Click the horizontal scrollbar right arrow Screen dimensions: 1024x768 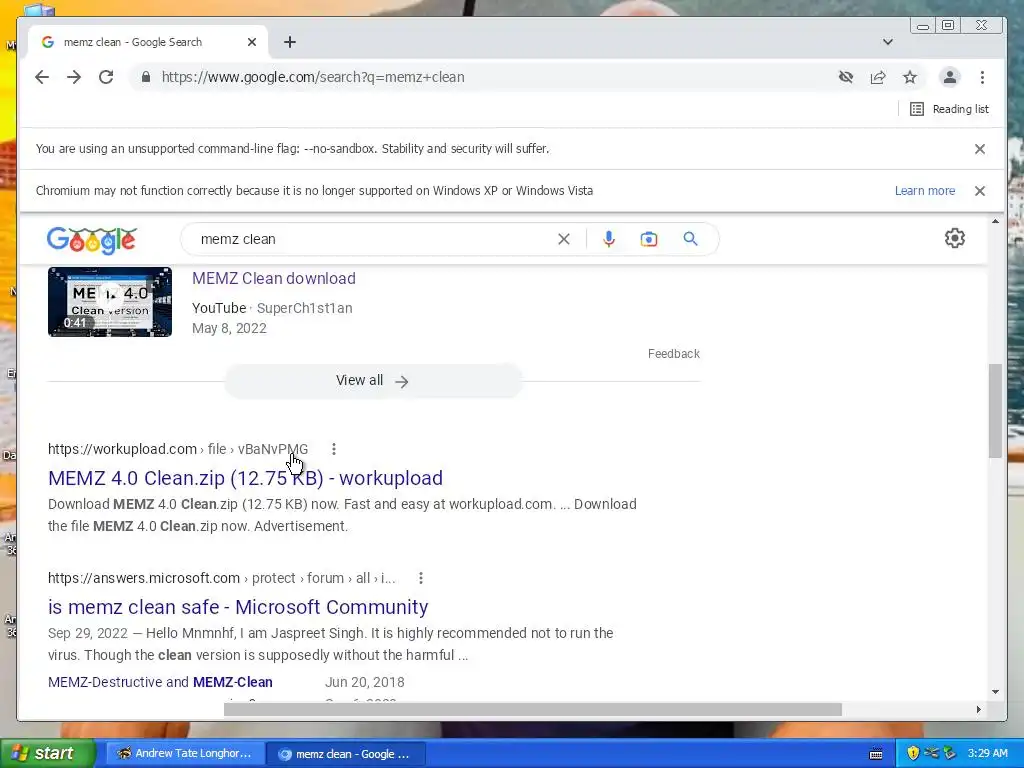[x=978, y=709]
